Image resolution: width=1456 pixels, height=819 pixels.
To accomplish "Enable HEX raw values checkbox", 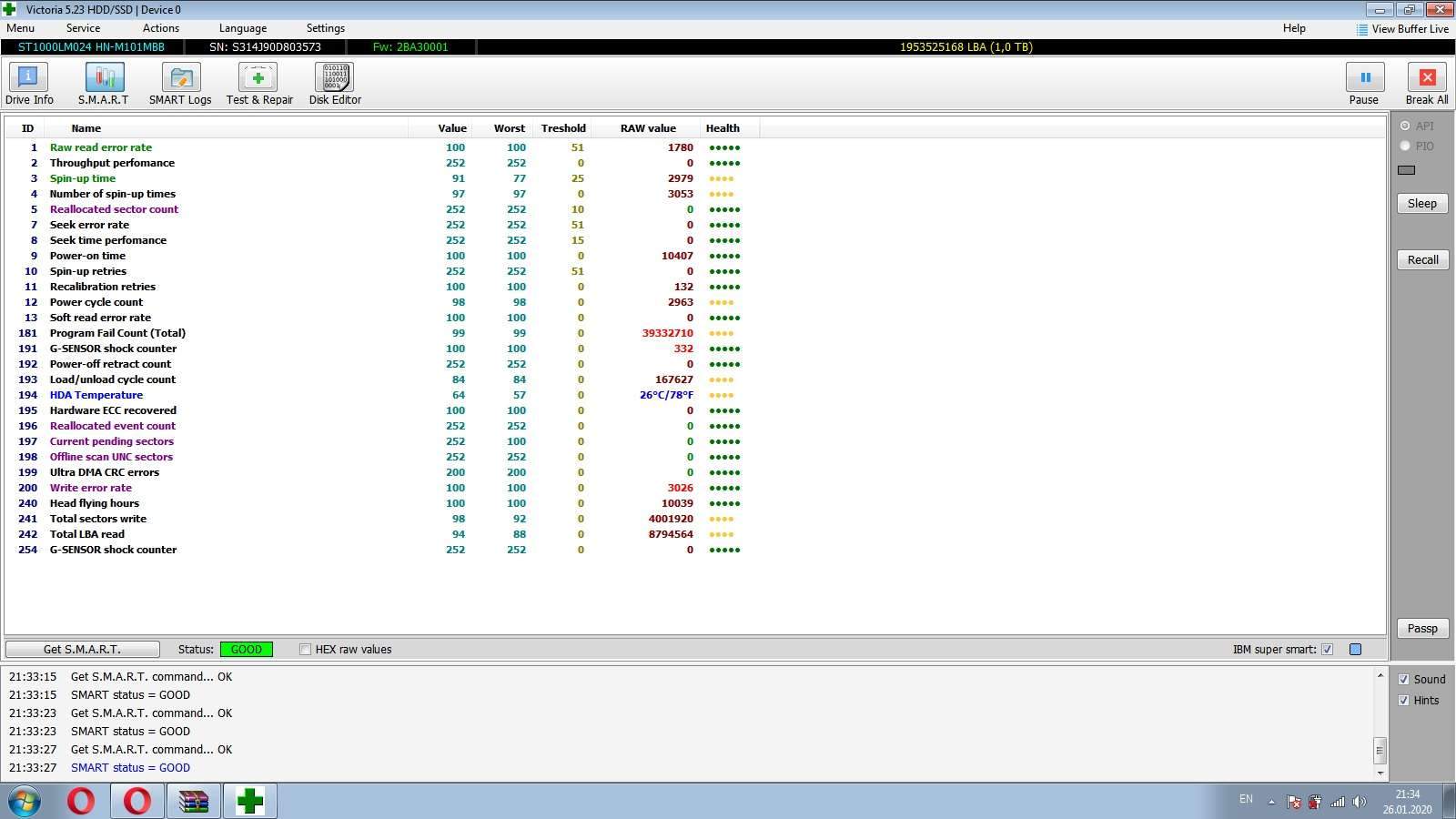I will (306, 650).
